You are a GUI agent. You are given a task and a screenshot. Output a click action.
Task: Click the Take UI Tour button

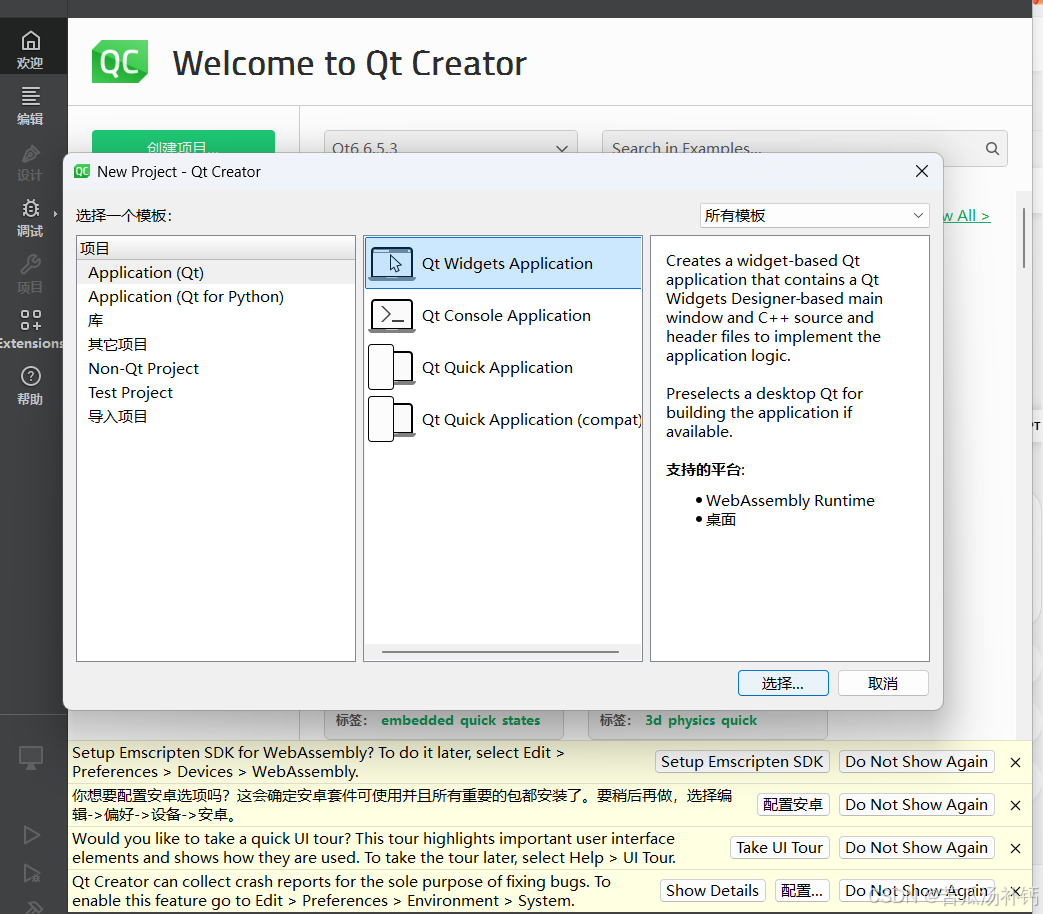click(x=779, y=847)
